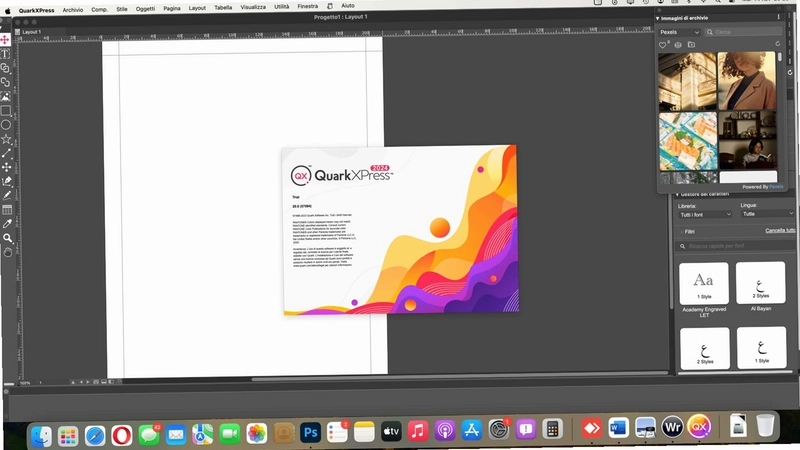Screen dimensions: 800x450
Task: Click the layout horizontal scrollbar
Action: point(459,378)
